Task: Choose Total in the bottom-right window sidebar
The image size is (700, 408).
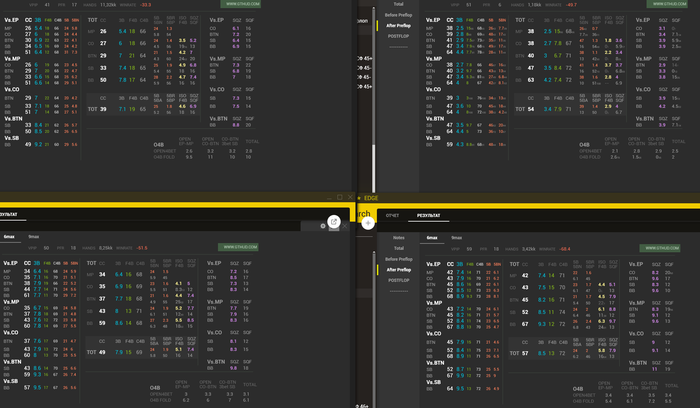Action: 399,248
